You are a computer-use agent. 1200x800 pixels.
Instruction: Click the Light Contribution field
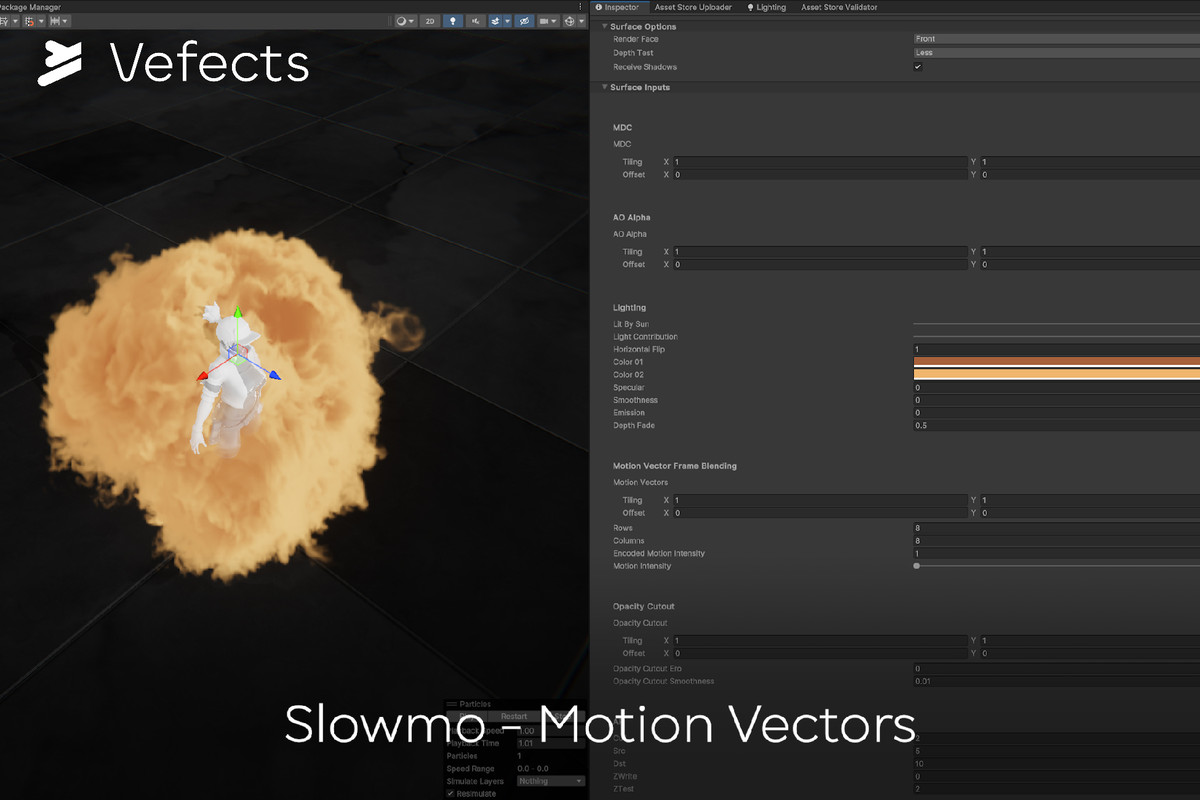coord(1056,337)
